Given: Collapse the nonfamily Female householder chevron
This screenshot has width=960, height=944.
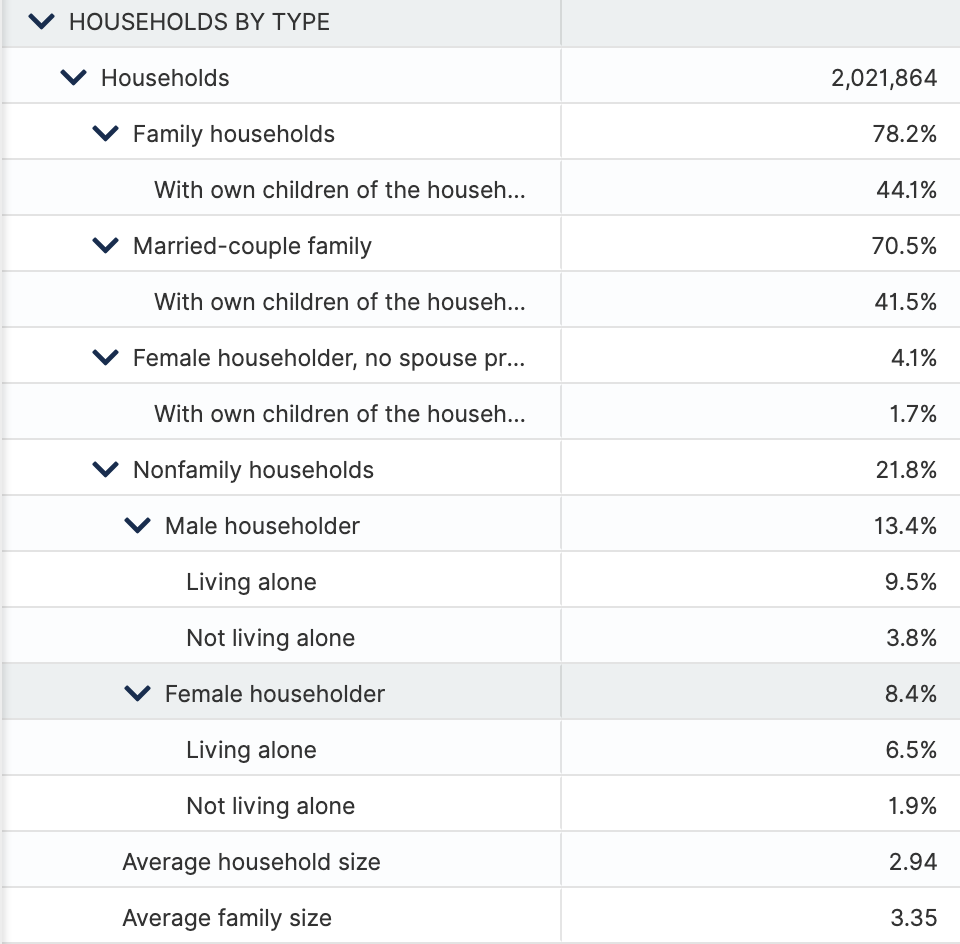Looking at the screenshot, I should pyautogui.click(x=137, y=694).
